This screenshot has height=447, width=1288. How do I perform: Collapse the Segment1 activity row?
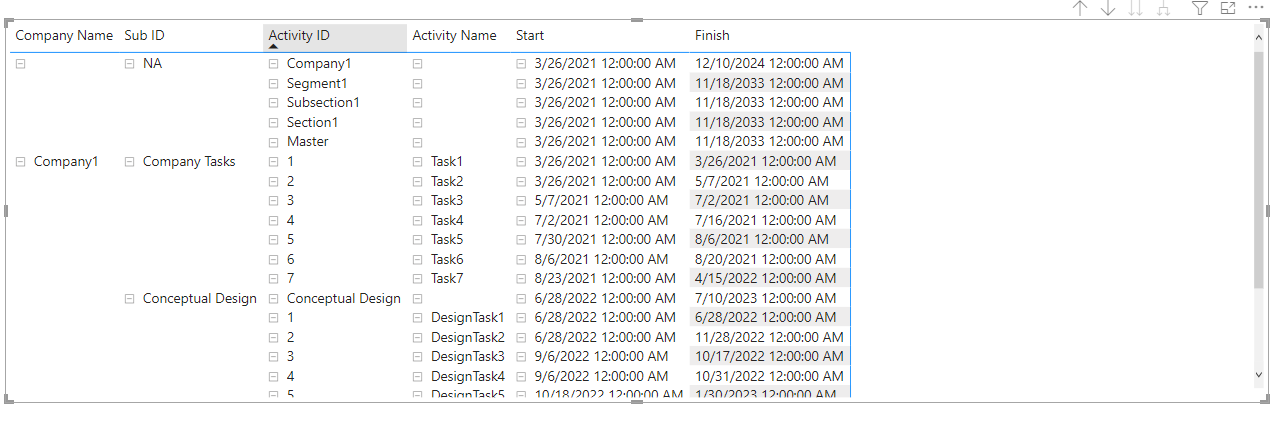tap(273, 83)
